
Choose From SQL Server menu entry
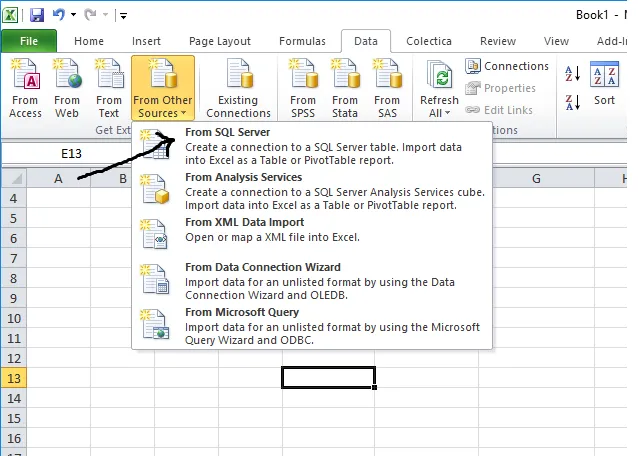(312, 145)
